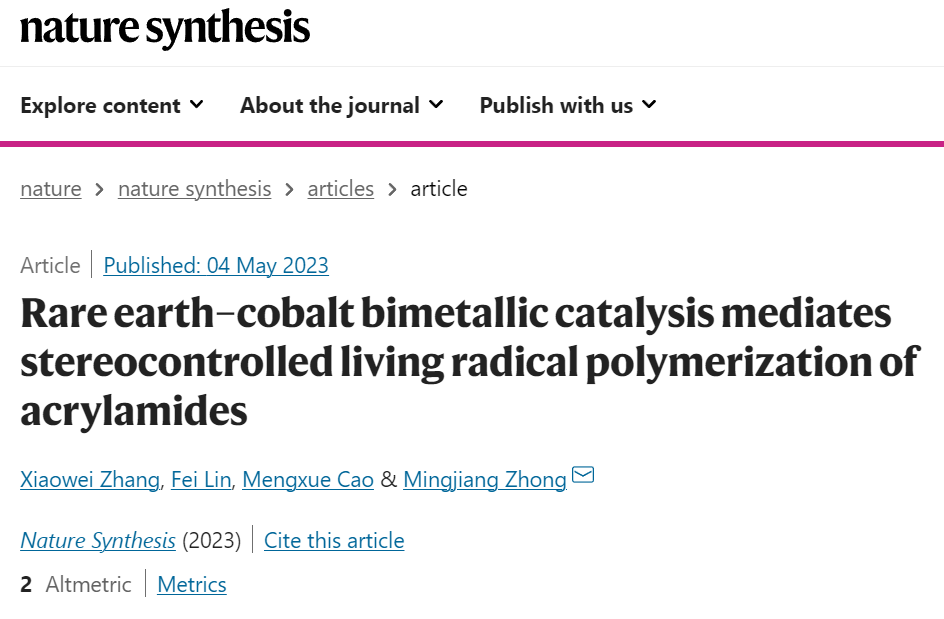Open the Explore content menu
The width and height of the screenshot is (944, 619).
pyautogui.click(x=112, y=105)
